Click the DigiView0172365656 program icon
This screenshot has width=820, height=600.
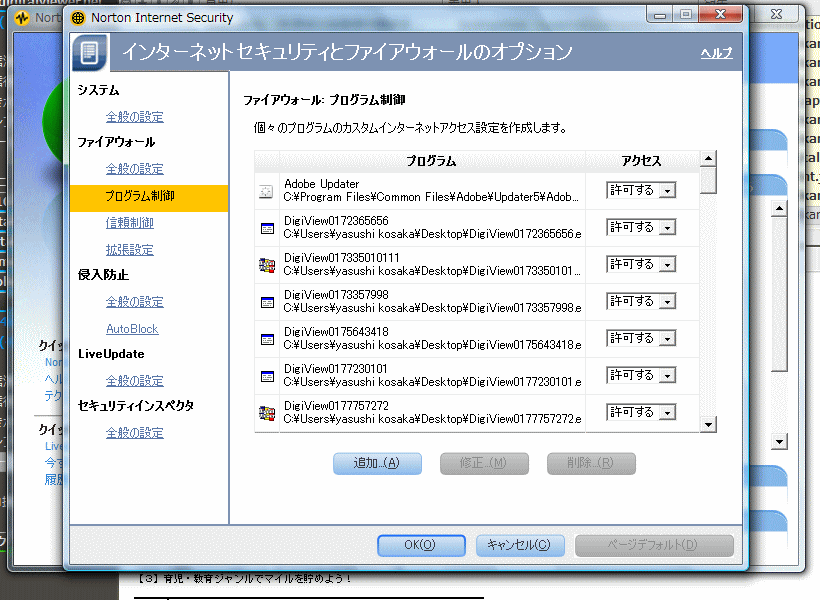pyautogui.click(x=267, y=228)
